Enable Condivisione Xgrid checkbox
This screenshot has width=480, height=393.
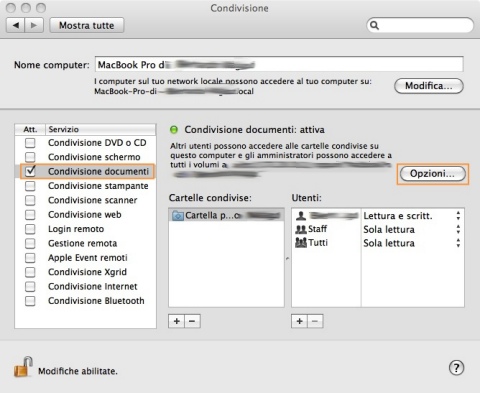(x=30, y=272)
